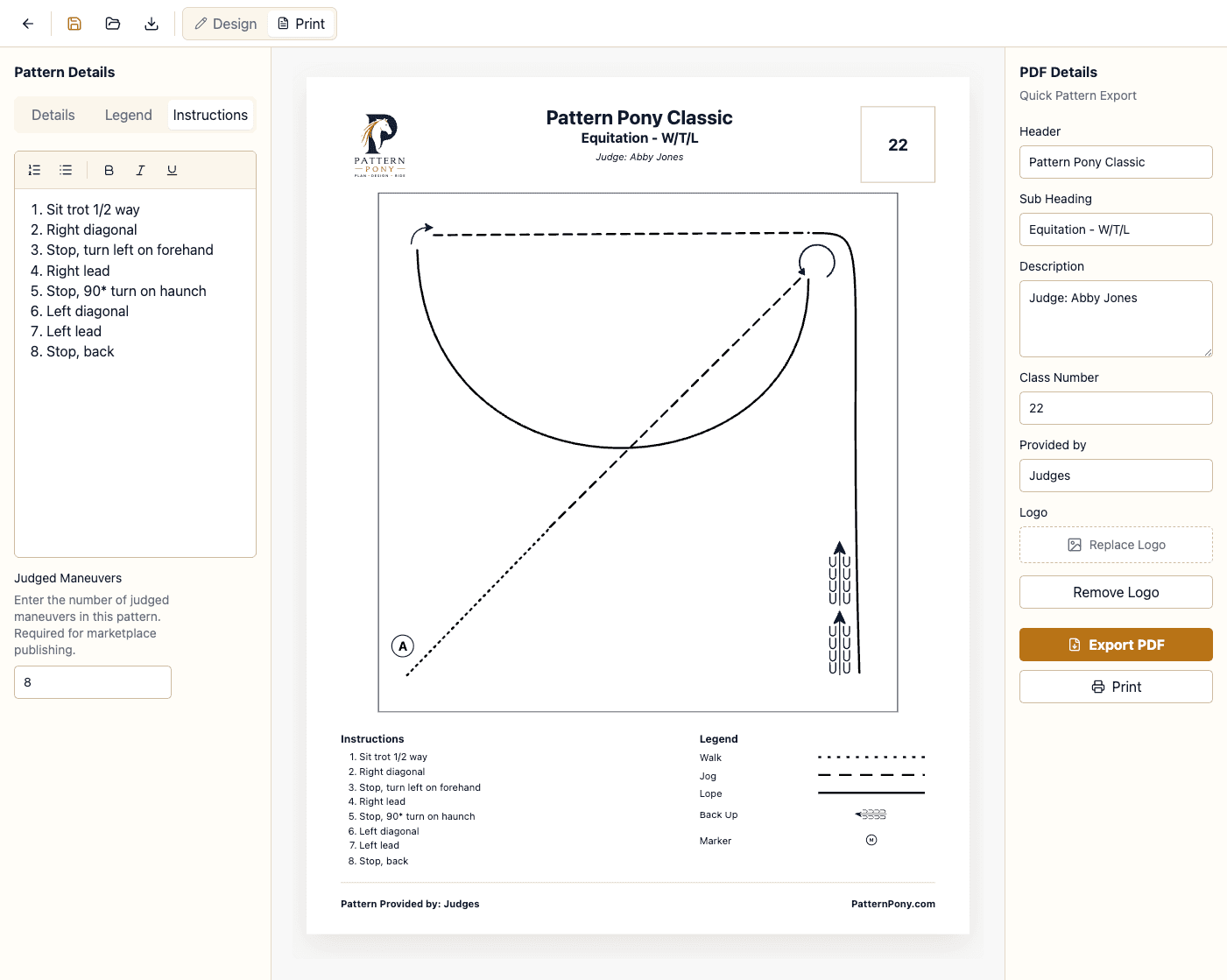Viewport: 1227px width, 980px height.
Task: Toggle bold formatting
Action: pos(109,170)
